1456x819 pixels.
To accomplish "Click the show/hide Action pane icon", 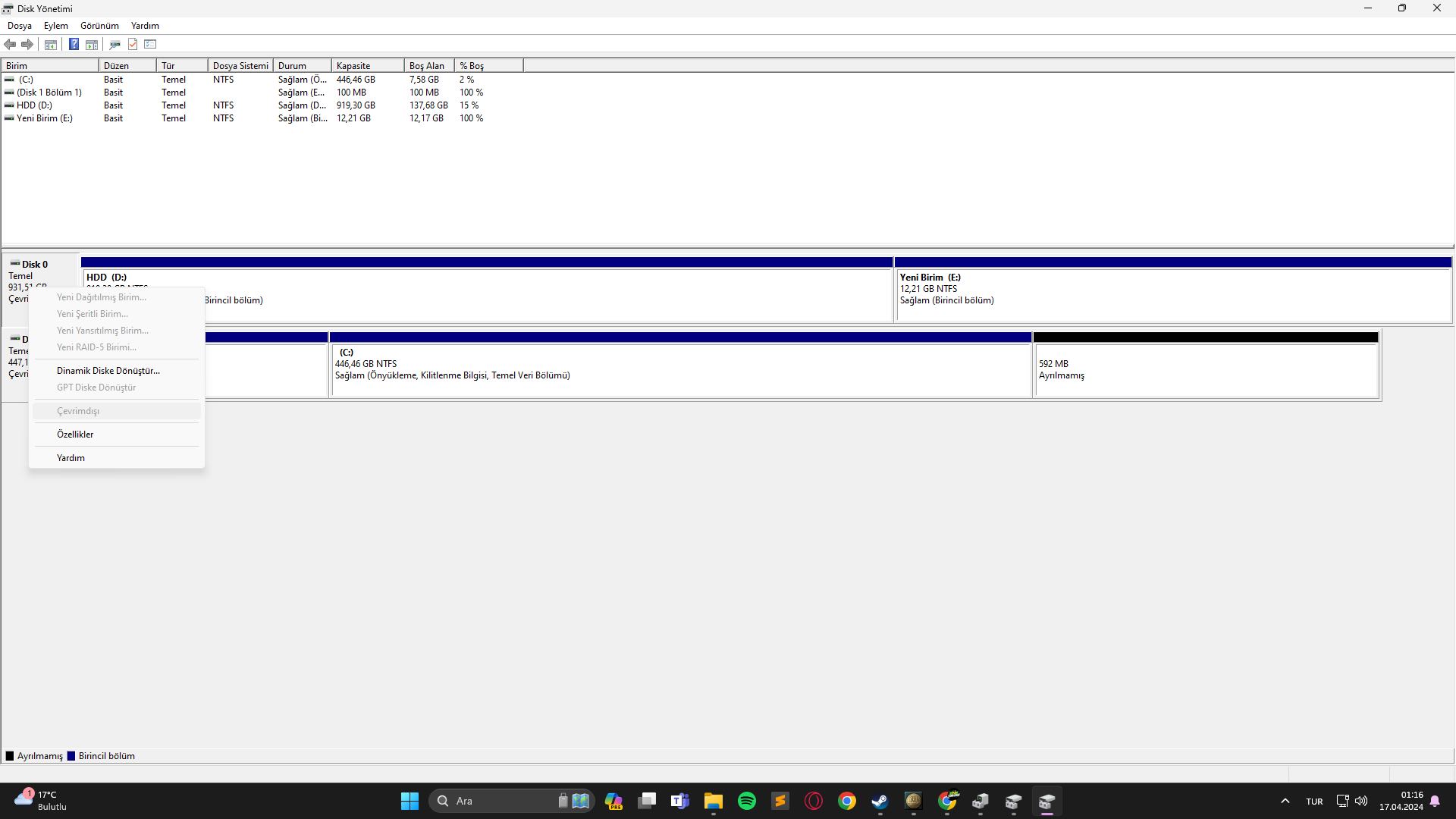I will [92, 45].
